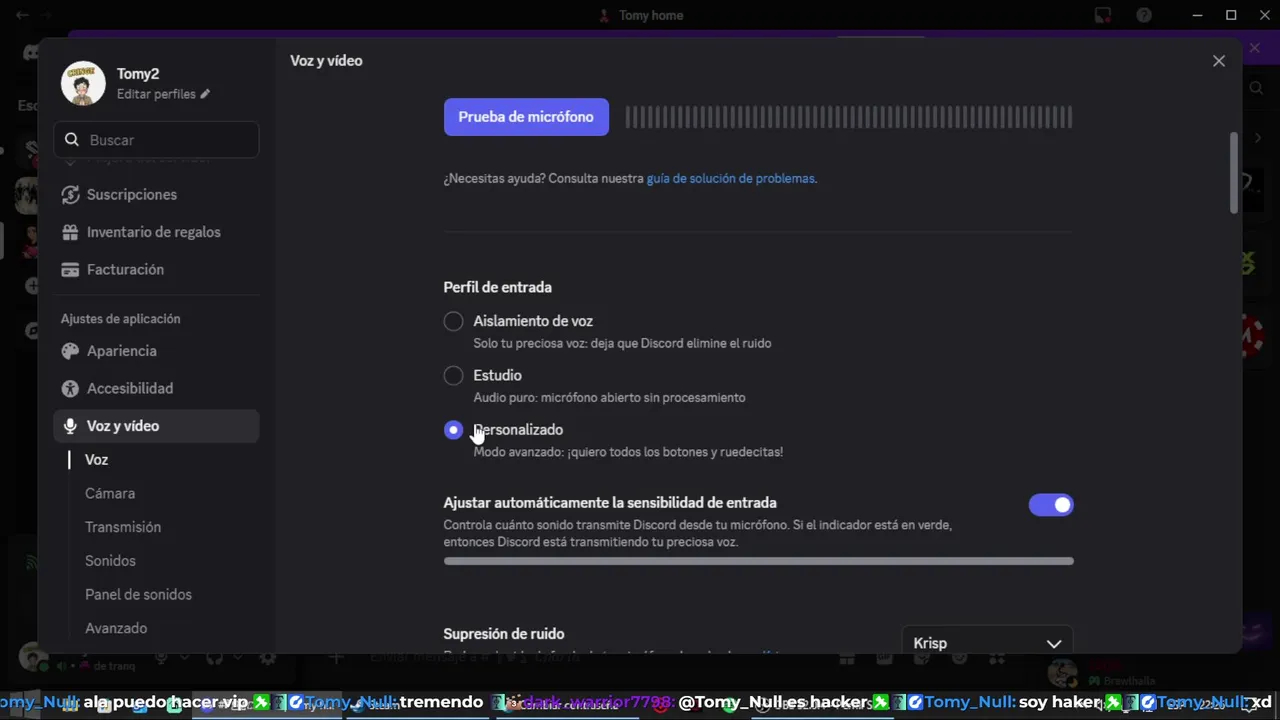Viewport: 1280px width, 720px height.
Task: Open the Panel de sonidos subsection
Action: click(x=138, y=594)
